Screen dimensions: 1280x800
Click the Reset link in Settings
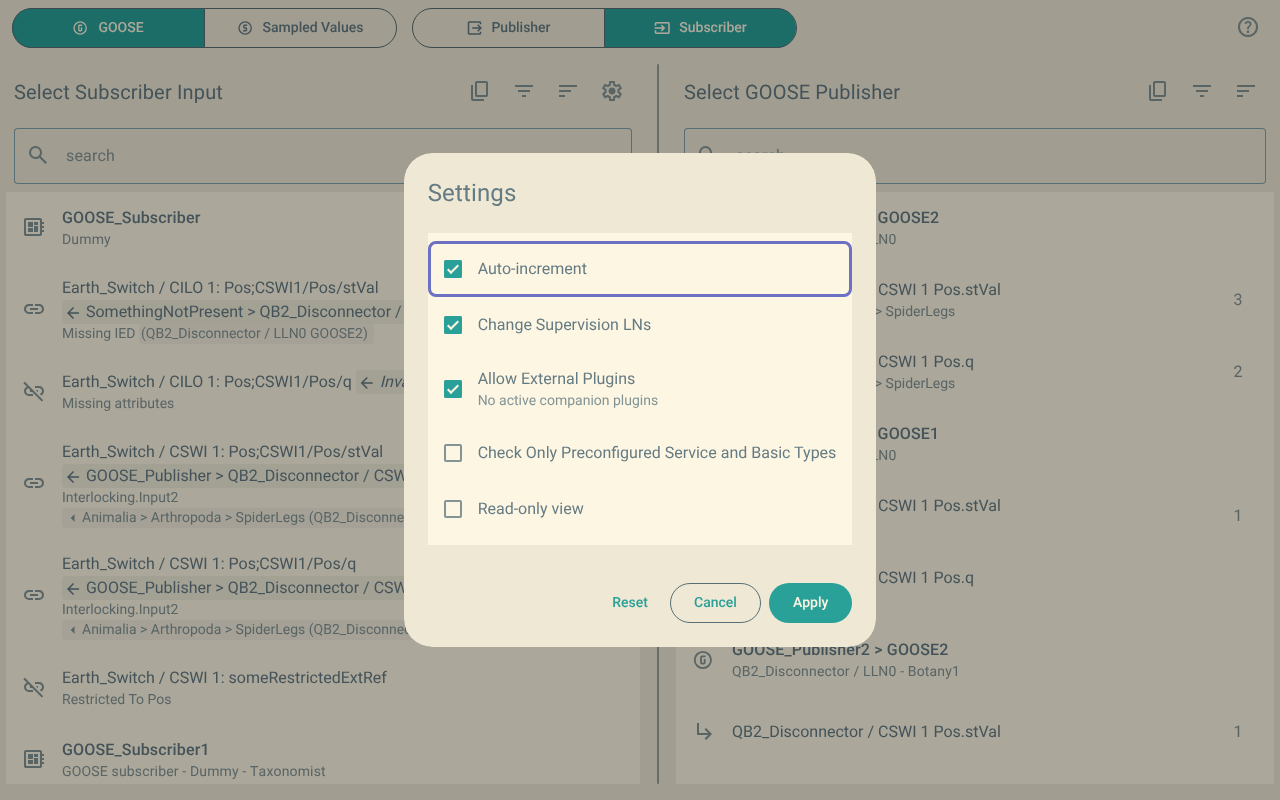tap(630, 602)
